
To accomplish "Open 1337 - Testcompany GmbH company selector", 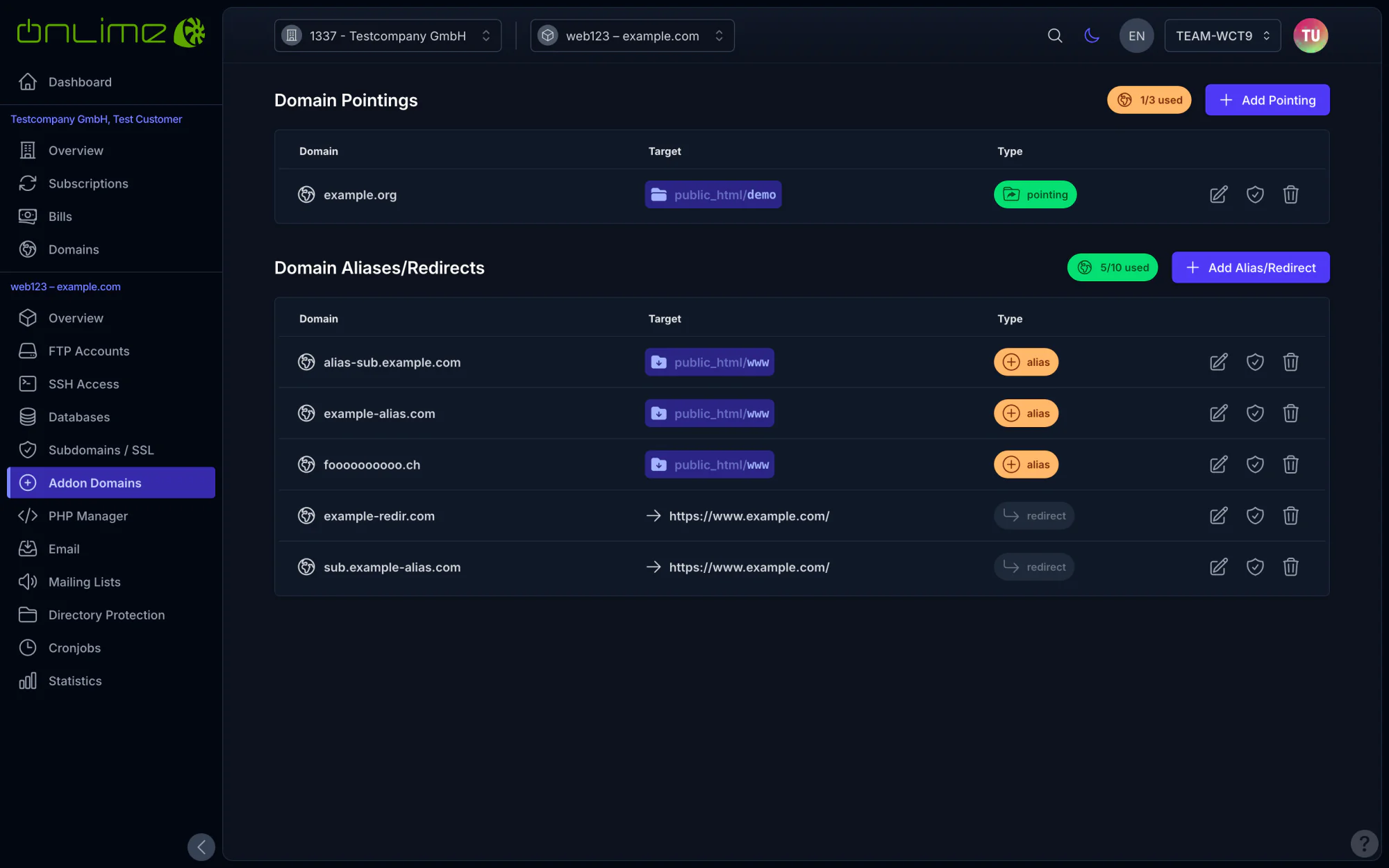I will click(x=388, y=35).
